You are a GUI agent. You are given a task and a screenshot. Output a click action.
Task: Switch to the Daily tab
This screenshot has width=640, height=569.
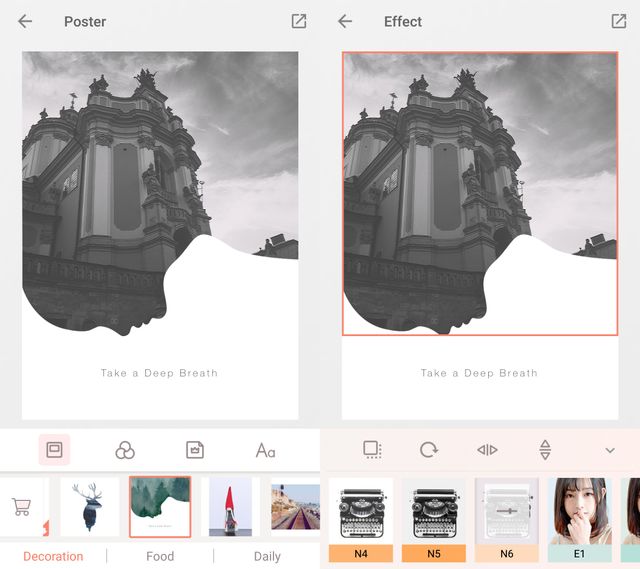tap(267, 556)
